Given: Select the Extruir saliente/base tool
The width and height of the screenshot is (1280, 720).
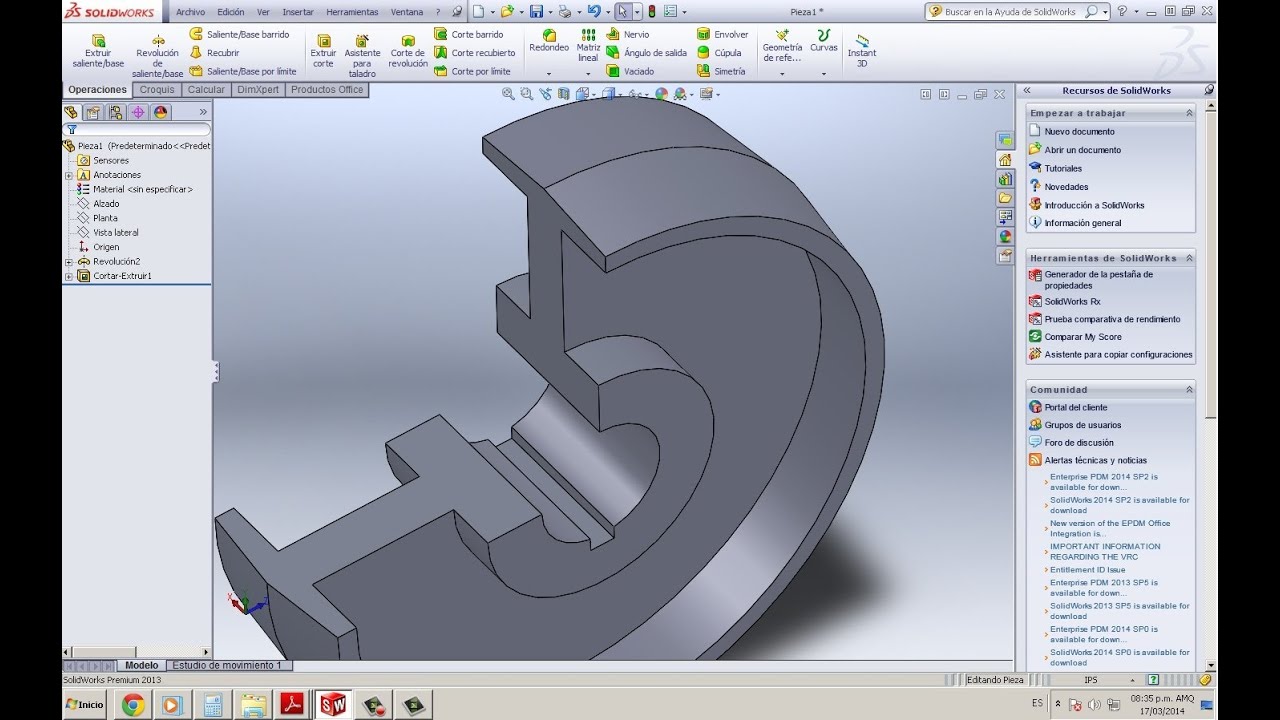Looking at the screenshot, I should pos(98,50).
